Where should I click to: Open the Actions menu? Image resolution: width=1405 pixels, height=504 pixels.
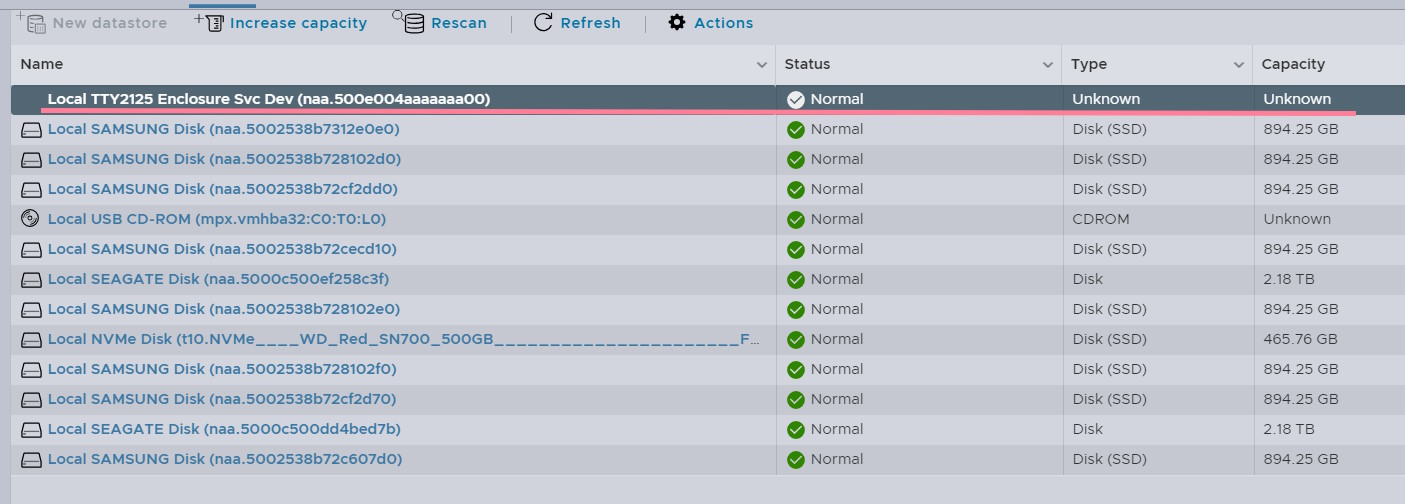(723, 22)
